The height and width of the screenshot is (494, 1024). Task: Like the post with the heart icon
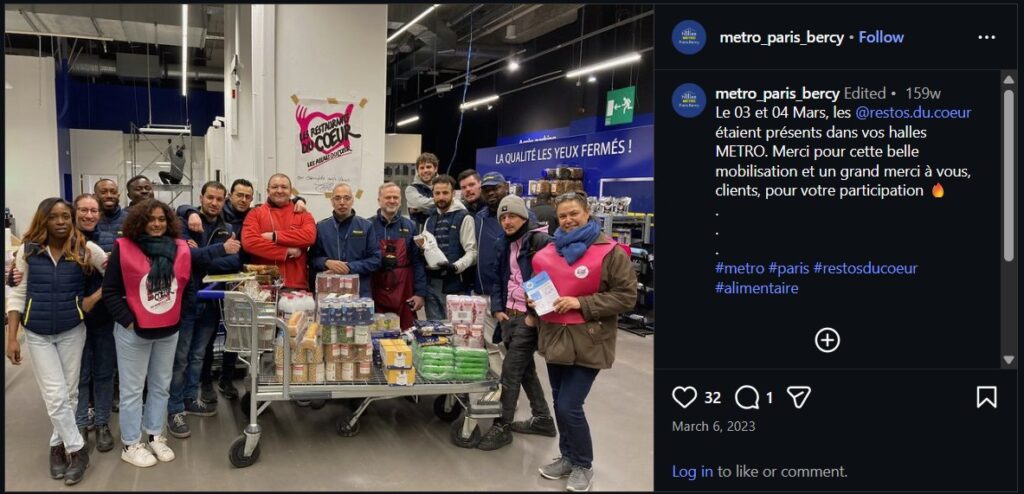684,397
